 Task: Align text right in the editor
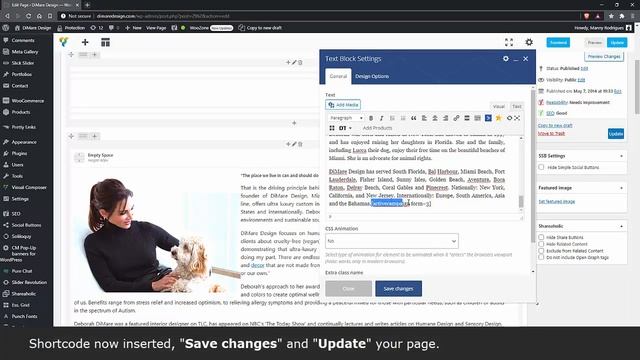coord(445,118)
